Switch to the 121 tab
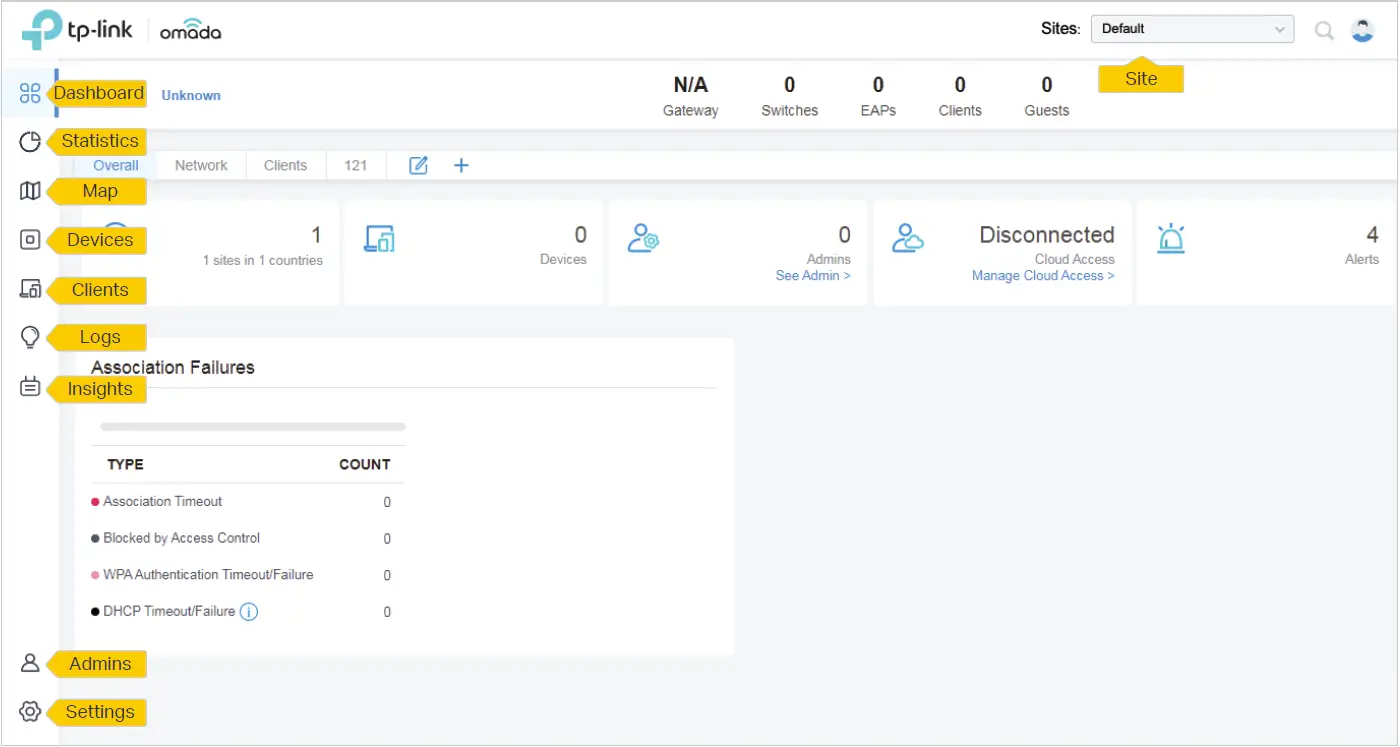The image size is (1400, 747). tap(356, 166)
